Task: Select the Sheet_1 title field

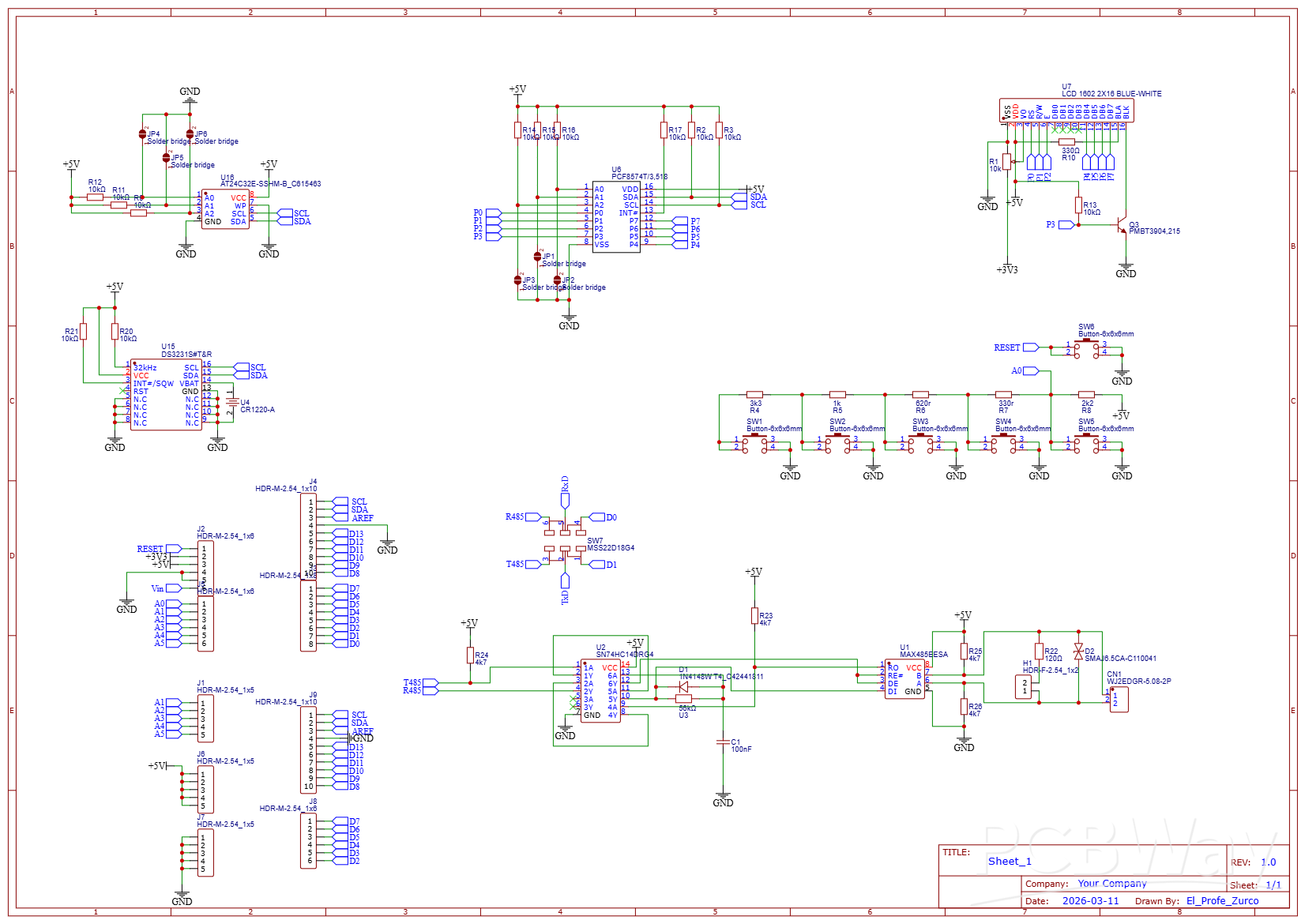Action: [1009, 861]
